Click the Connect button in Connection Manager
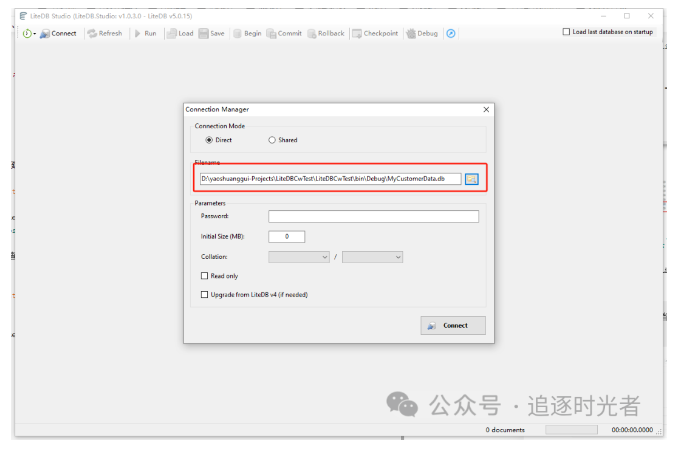Screen dimensions: 685x450 (x=453, y=325)
